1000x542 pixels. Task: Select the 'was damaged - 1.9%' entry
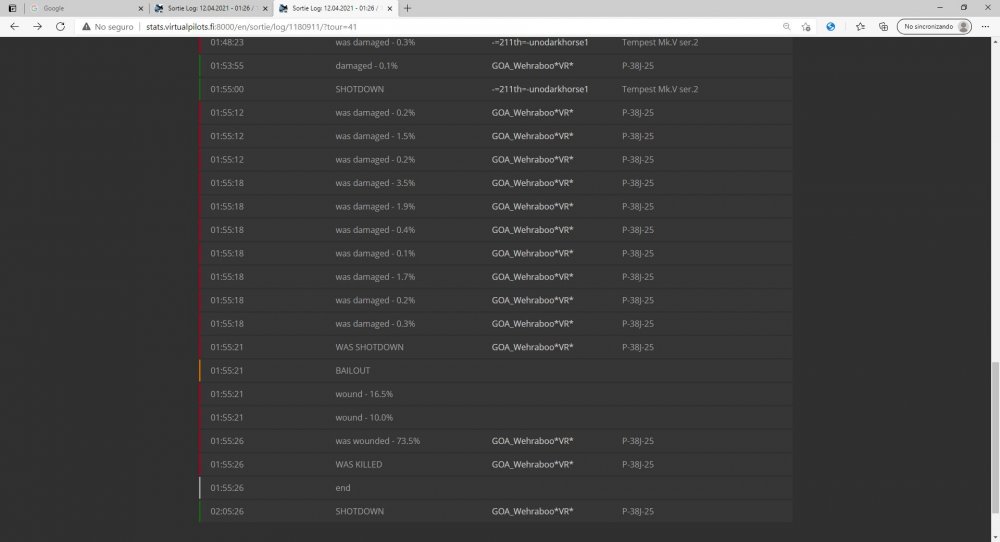point(375,207)
